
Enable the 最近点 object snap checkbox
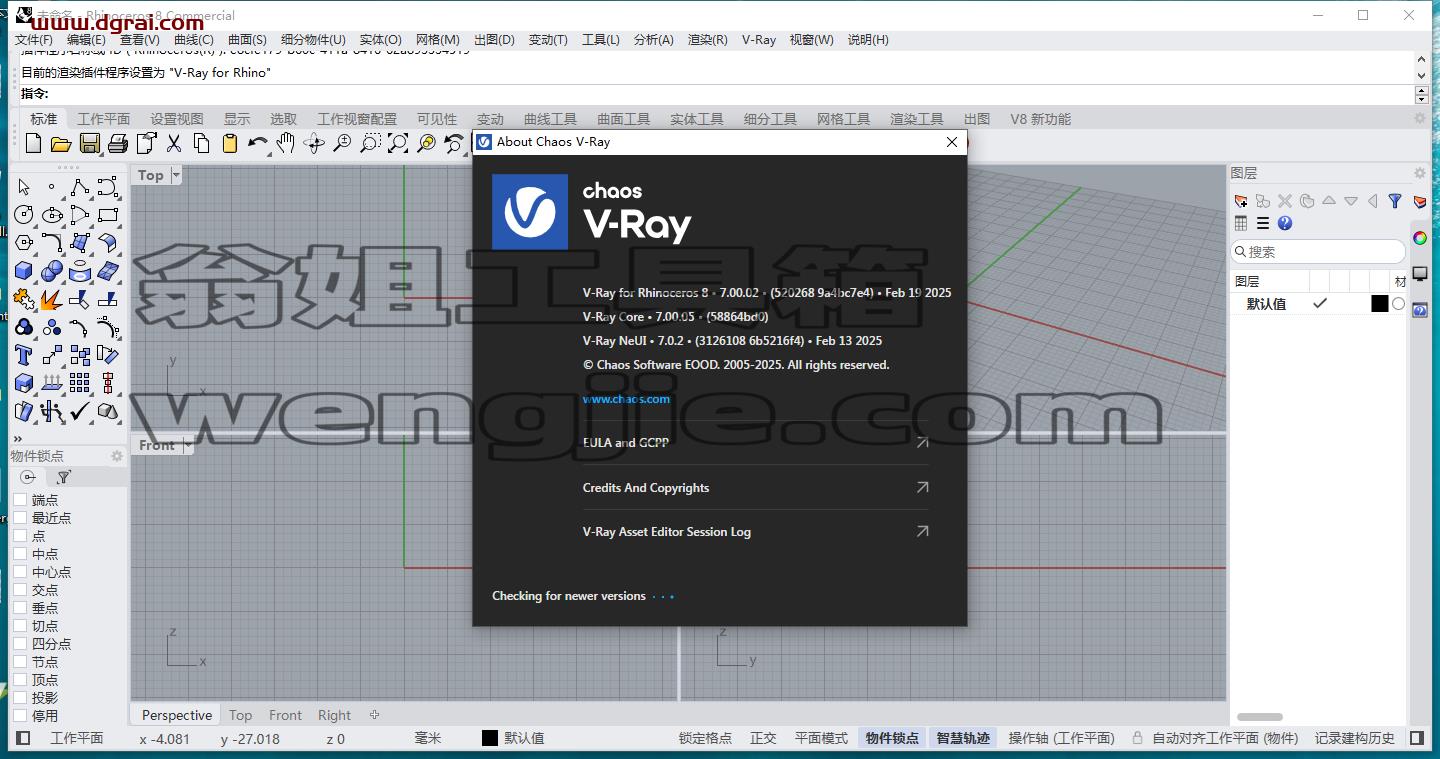pyautogui.click(x=20, y=517)
